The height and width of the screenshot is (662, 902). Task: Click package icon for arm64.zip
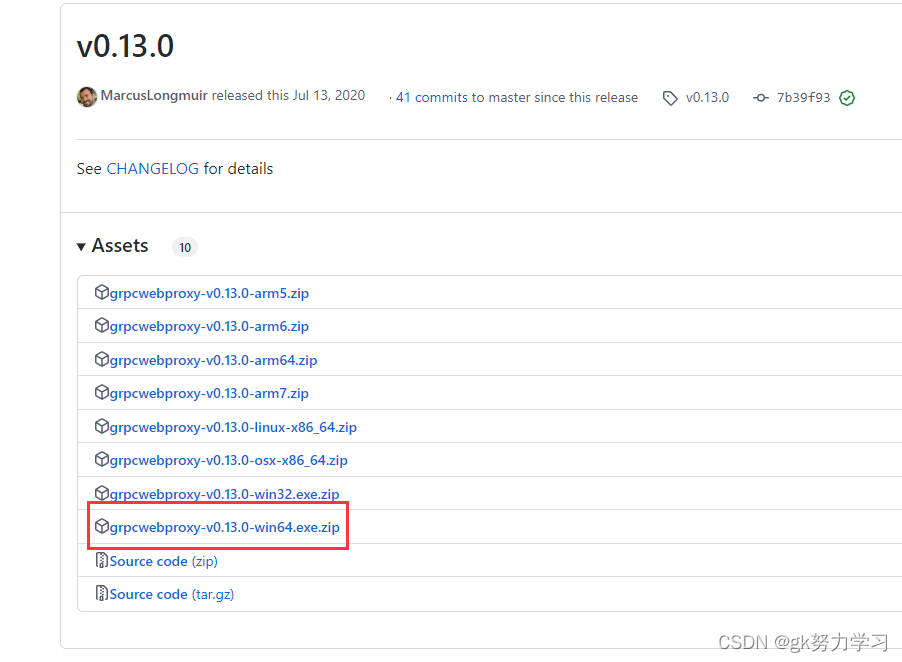coord(101,359)
